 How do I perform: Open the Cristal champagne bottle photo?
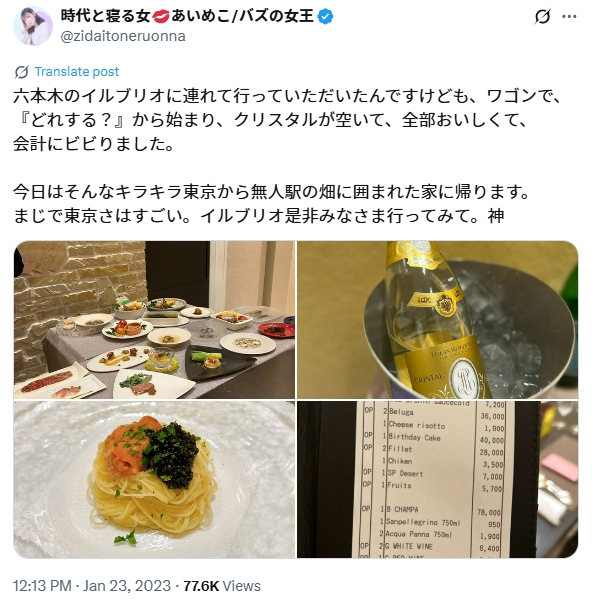[437, 320]
